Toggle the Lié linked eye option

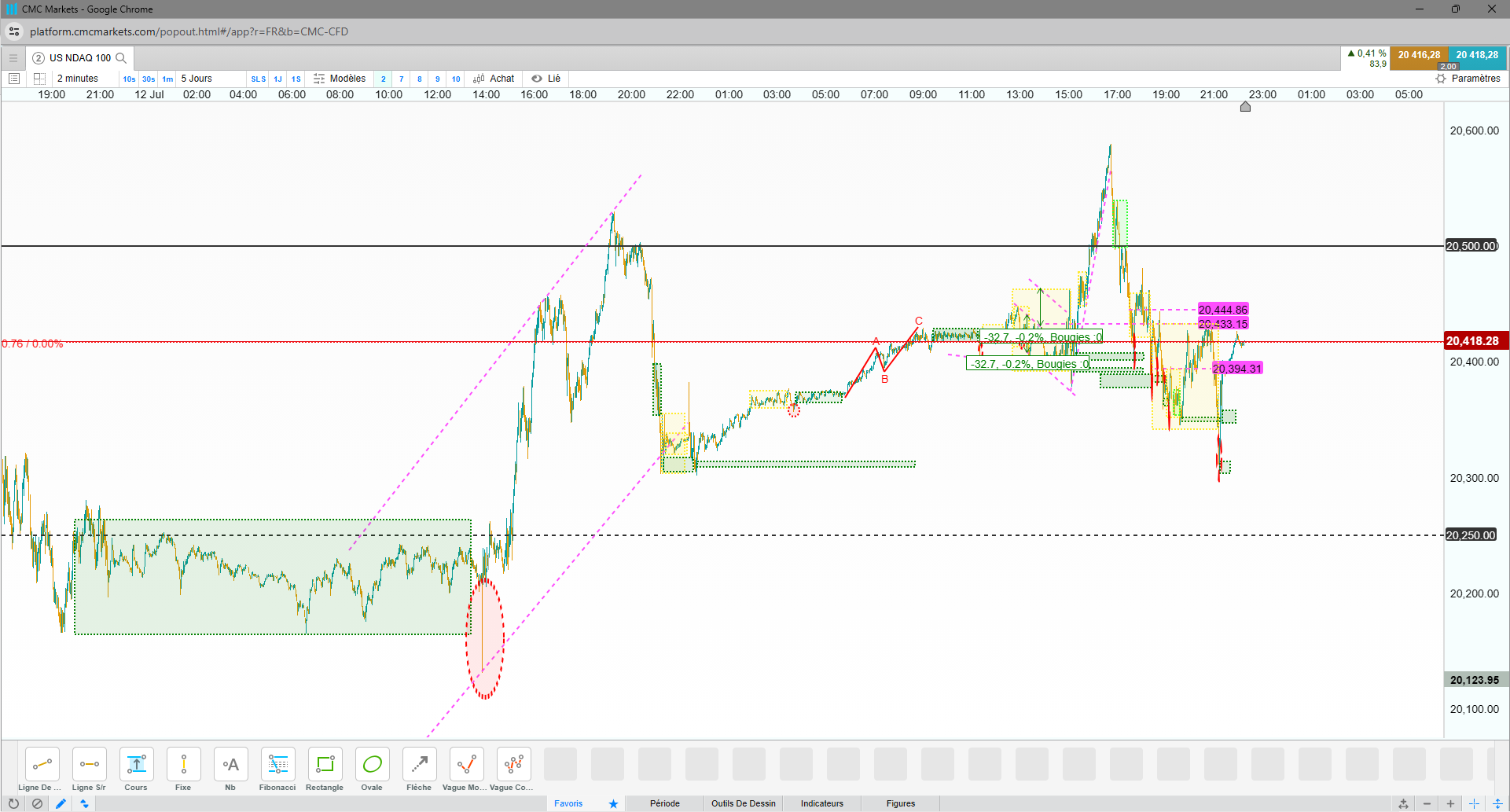click(x=546, y=79)
